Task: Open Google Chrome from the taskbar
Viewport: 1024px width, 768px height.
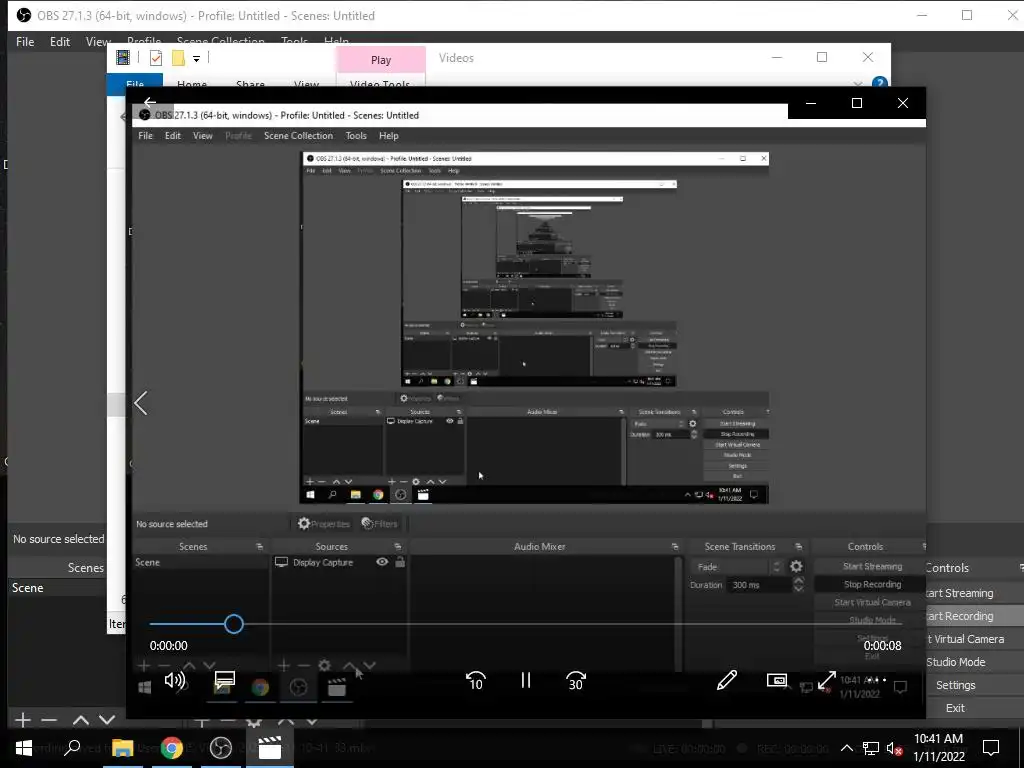Action: [172, 748]
